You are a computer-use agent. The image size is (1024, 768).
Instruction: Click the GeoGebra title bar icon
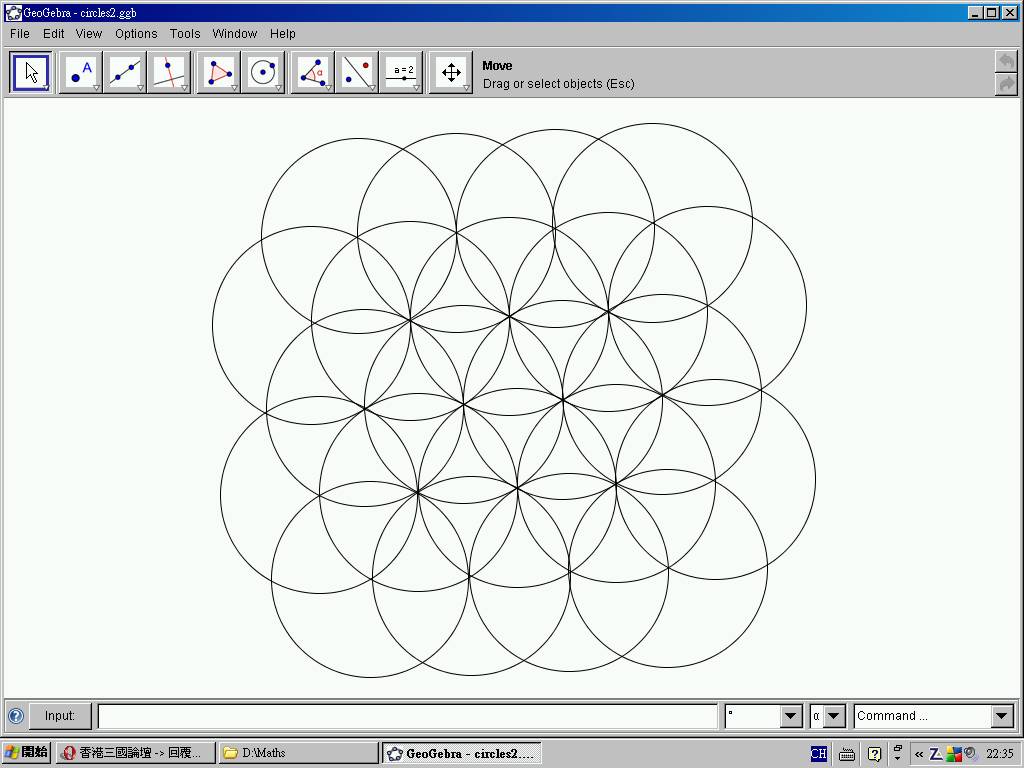point(12,12)
